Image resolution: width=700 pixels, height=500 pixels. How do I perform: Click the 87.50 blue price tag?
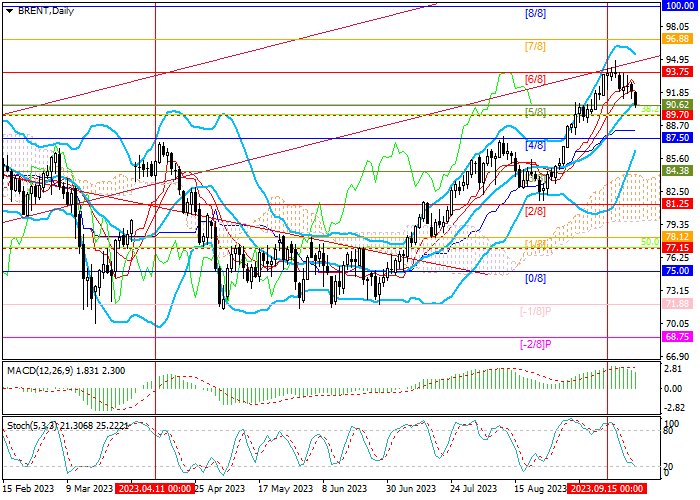677,138
